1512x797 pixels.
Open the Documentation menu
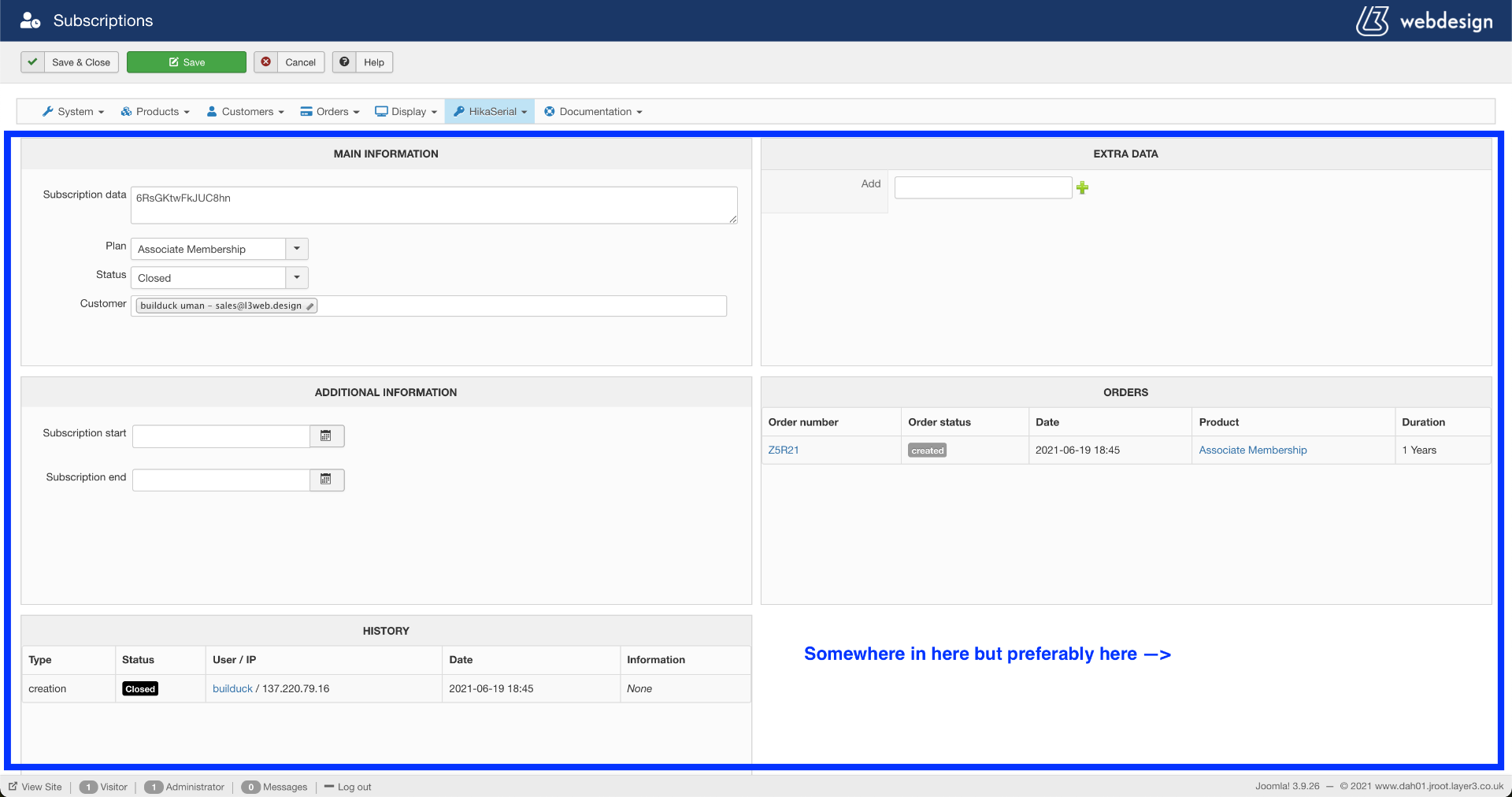[x=594, y=112]
